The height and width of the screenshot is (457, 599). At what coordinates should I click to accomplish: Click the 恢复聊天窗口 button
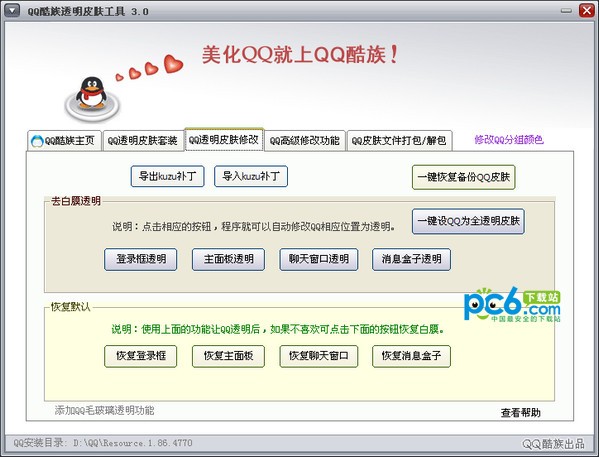[319, 356]
